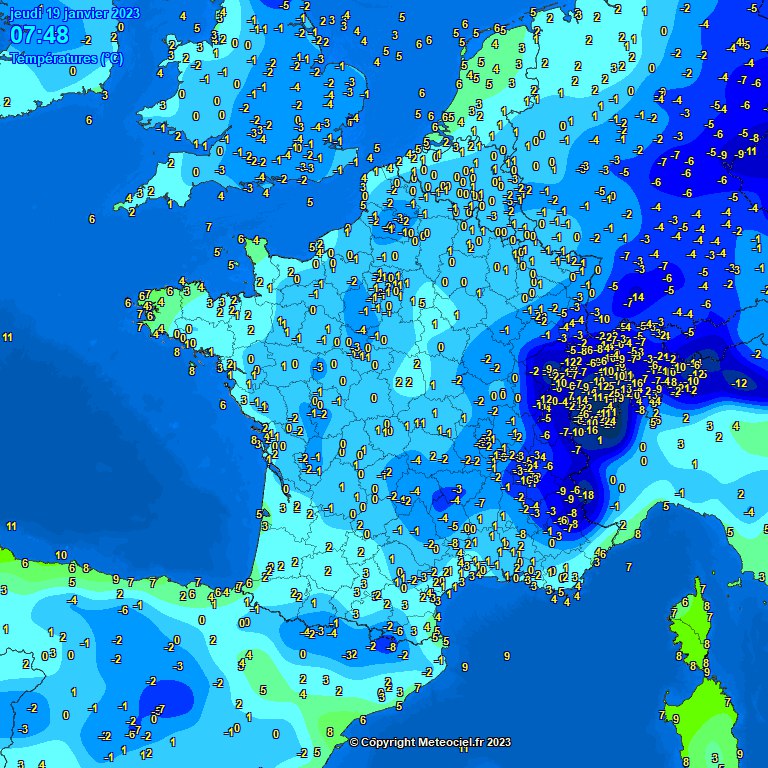Click the 10 reading off Spain's northwest coast
This screenshot has height=768, width=768.
click(61, 554)
